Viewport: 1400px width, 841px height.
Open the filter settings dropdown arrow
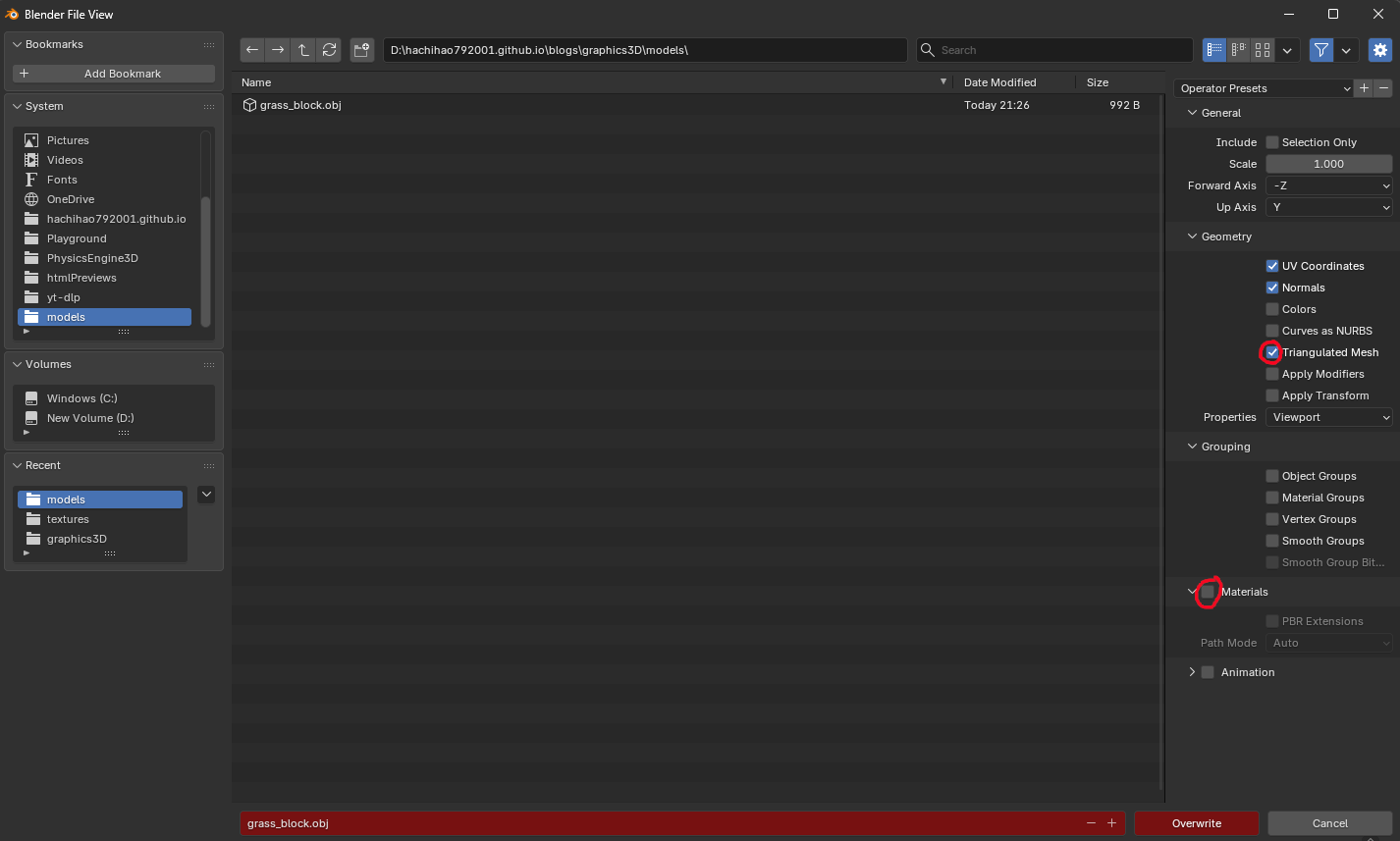tap(1346, 50)
